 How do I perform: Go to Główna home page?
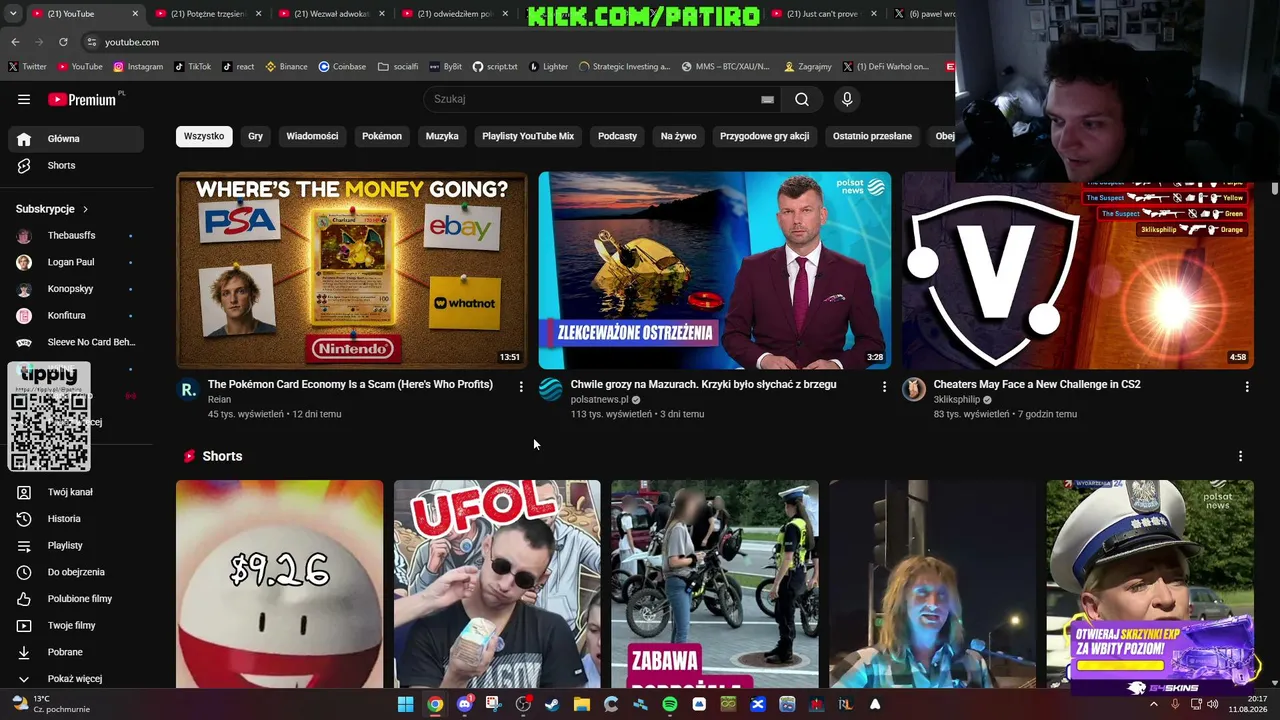coord(76,139)
